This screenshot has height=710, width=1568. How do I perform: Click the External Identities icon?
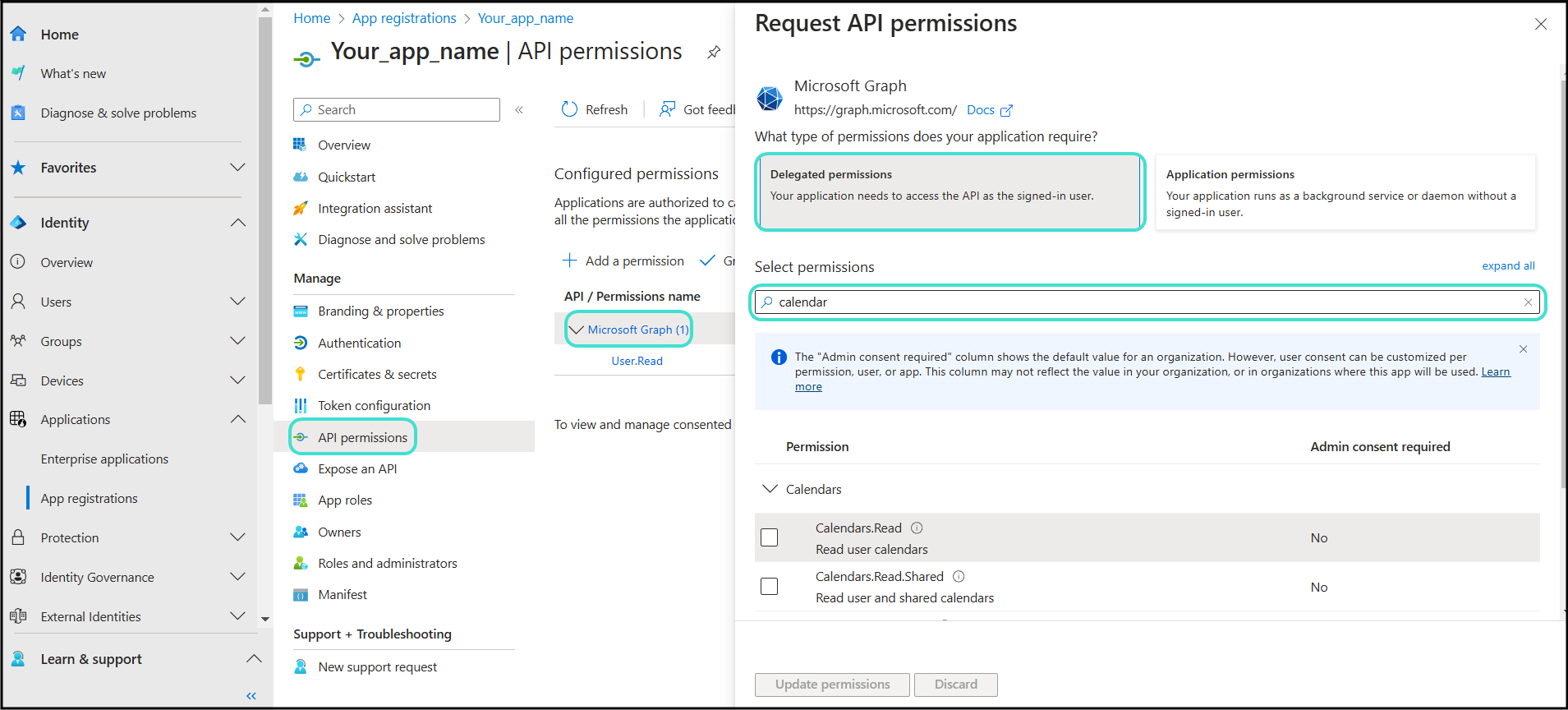pos(18,616)
